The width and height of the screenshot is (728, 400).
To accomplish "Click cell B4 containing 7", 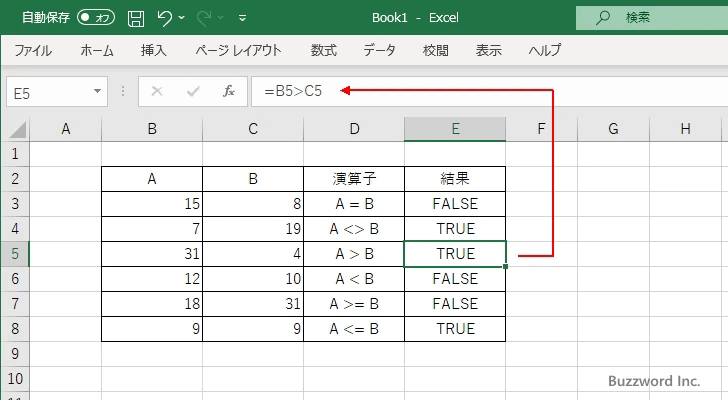I will tap(152, 229).
